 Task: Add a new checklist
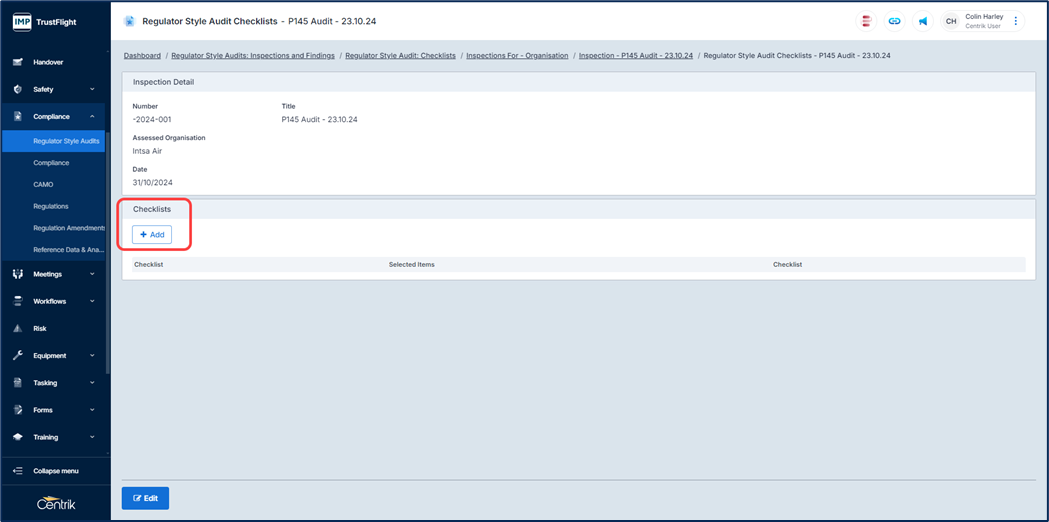[x=152, y=235]
